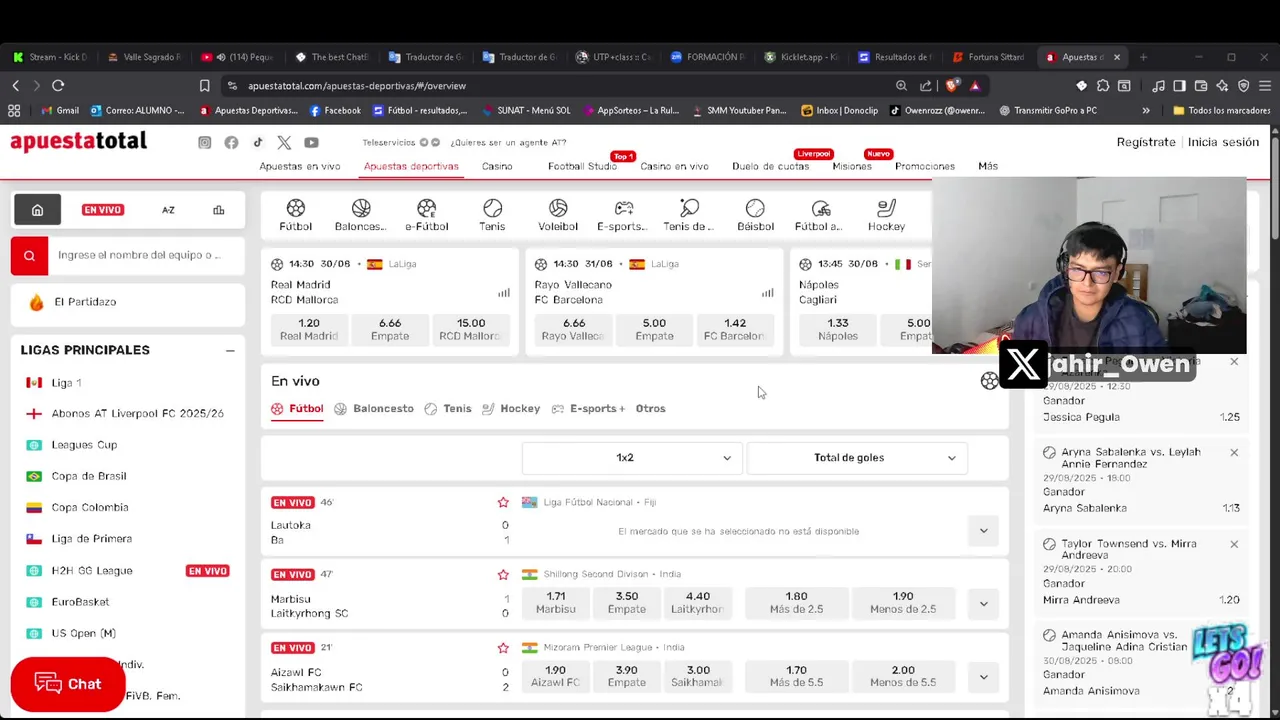This screenshot has height=720, width=1280.
Task: Open the E-sports category icon
Action: pyautogui.click(x=623, y=215)
